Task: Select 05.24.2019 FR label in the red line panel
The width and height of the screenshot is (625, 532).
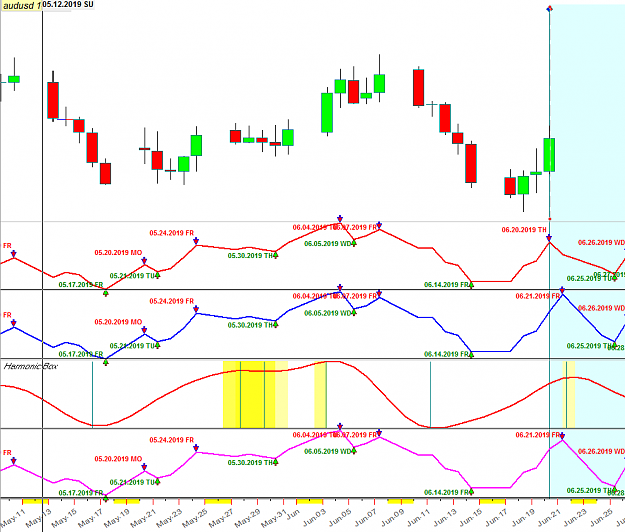Action: point(171,233)
